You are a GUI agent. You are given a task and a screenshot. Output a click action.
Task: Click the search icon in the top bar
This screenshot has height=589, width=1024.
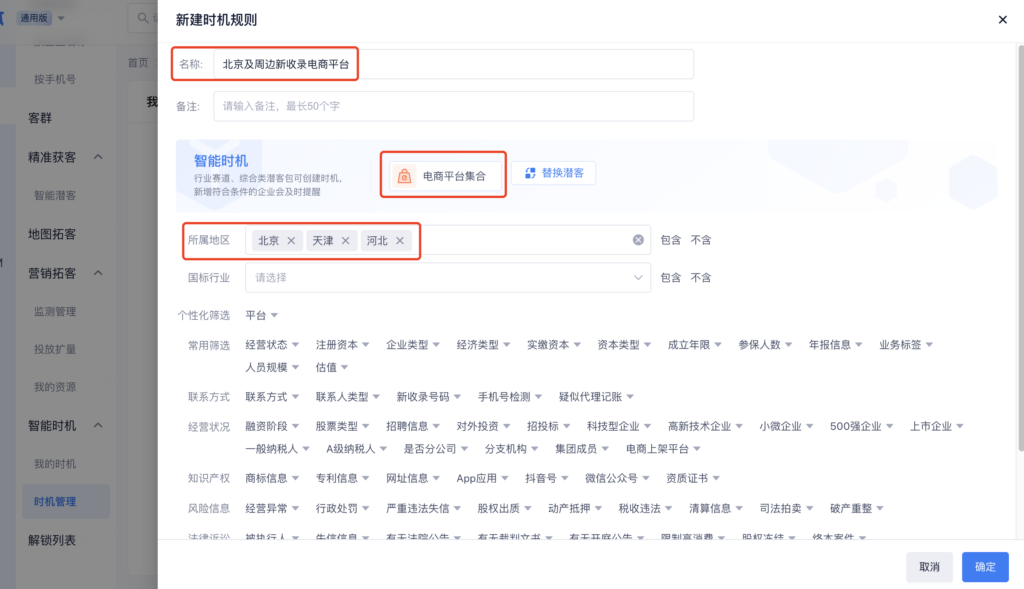tap(145, 18)
